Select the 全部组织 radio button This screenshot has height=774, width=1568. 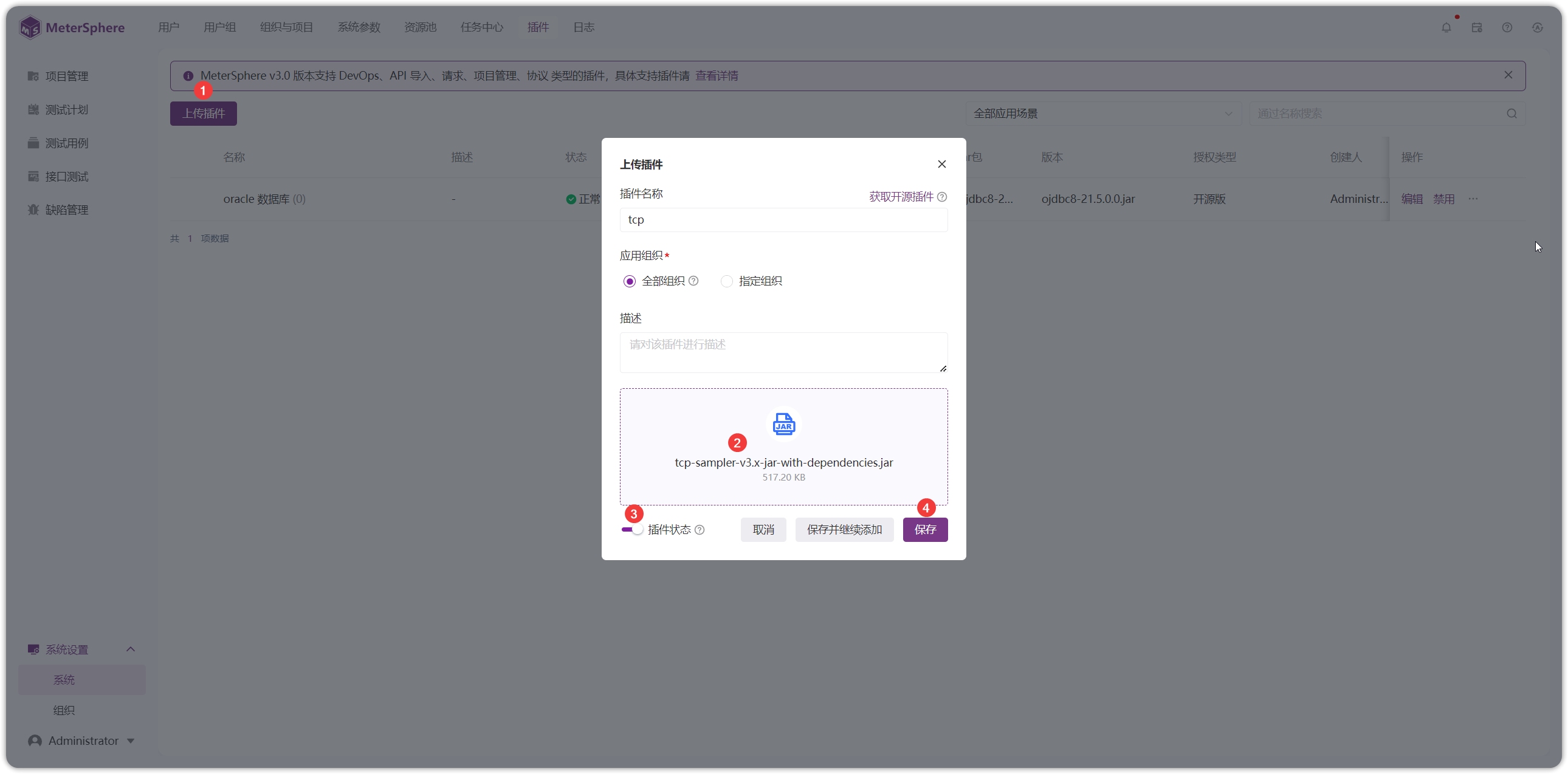point(630,281)
